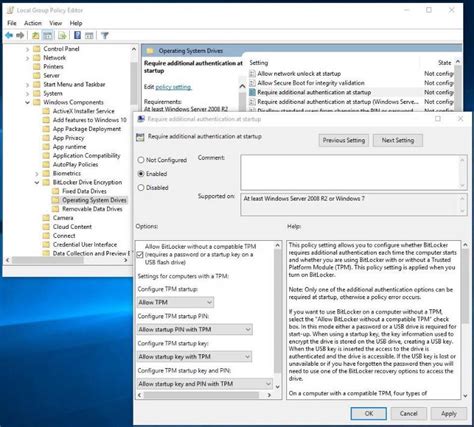Click the Camera folder icon in tree
This screenshot has height=427, width=474.
click(x=46, y=218)
